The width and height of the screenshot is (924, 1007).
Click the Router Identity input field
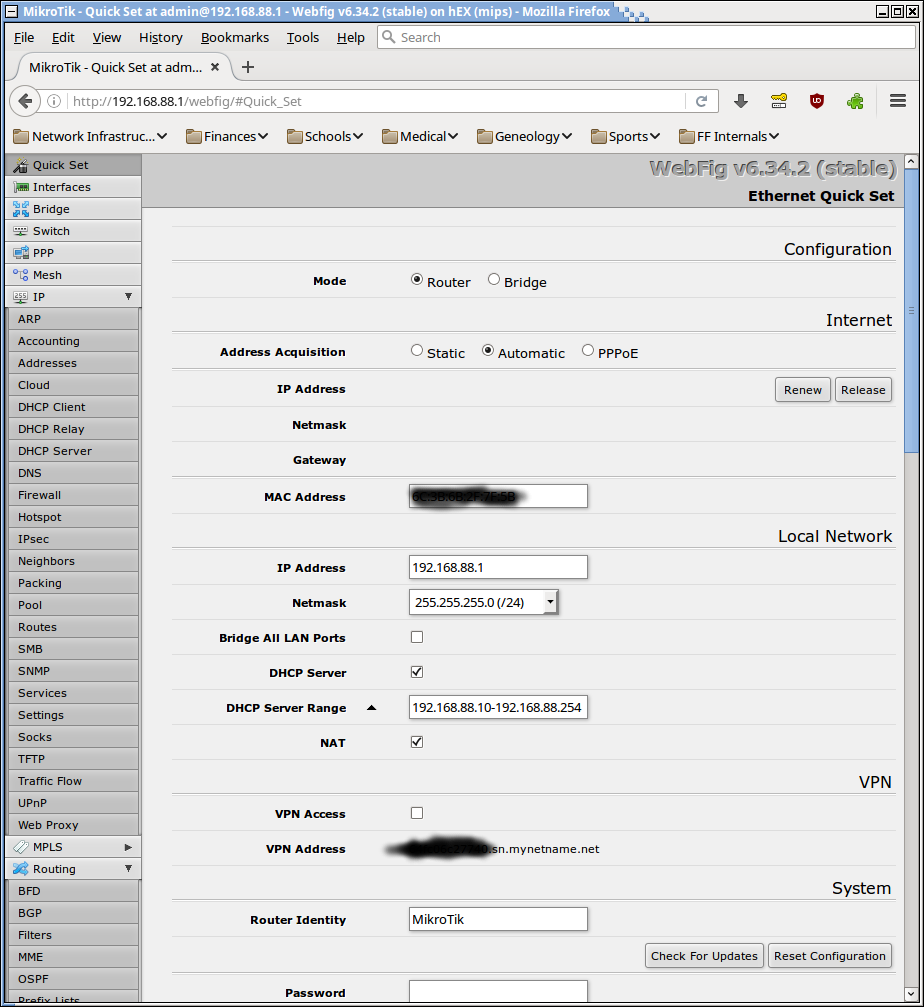coord(498,919)
